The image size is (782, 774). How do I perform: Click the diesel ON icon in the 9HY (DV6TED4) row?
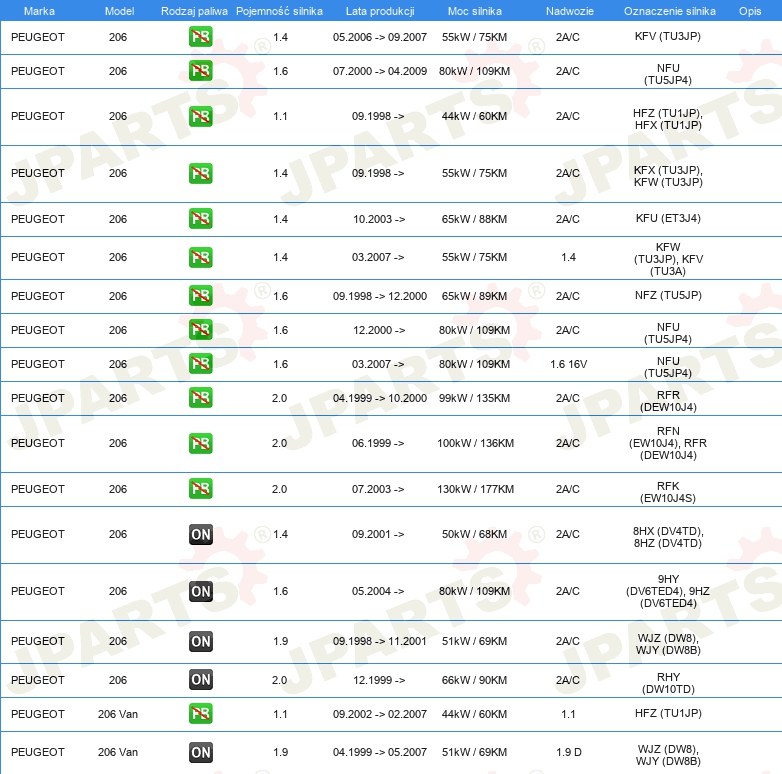pos(201,591)
